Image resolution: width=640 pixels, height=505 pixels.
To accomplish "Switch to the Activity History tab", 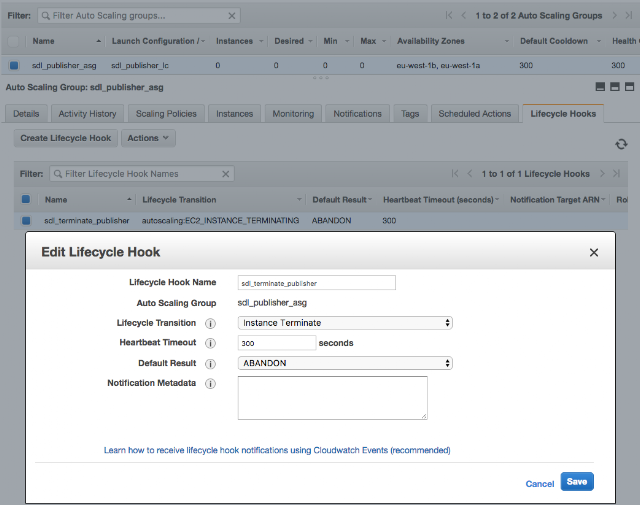I will click(87, 114).
